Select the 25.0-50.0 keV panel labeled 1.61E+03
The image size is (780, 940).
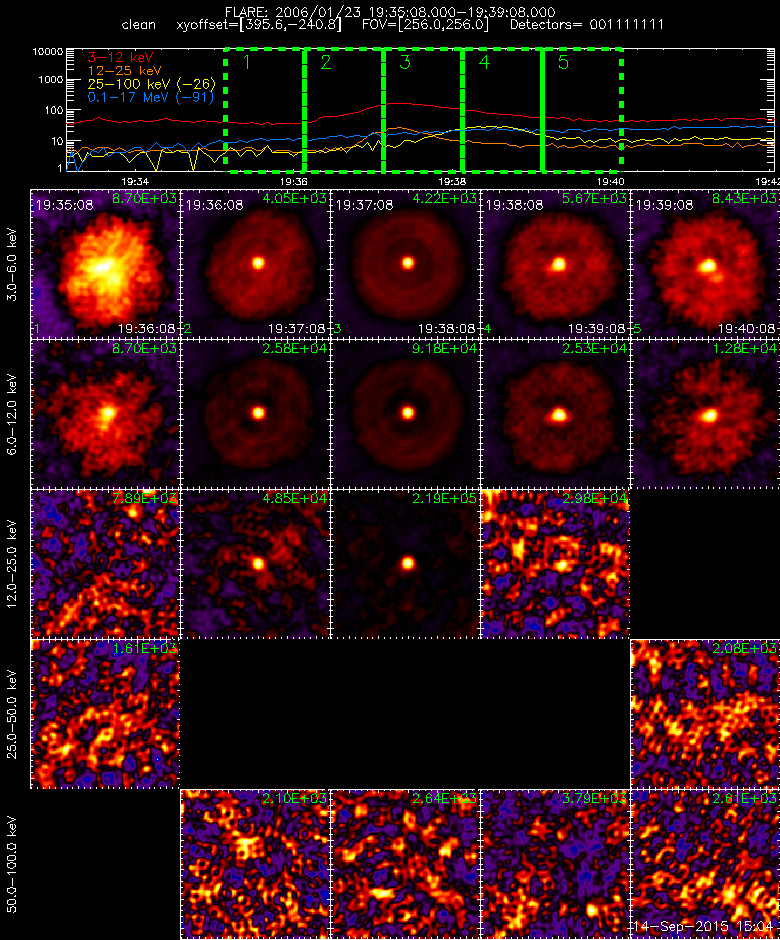pos(105,713)
